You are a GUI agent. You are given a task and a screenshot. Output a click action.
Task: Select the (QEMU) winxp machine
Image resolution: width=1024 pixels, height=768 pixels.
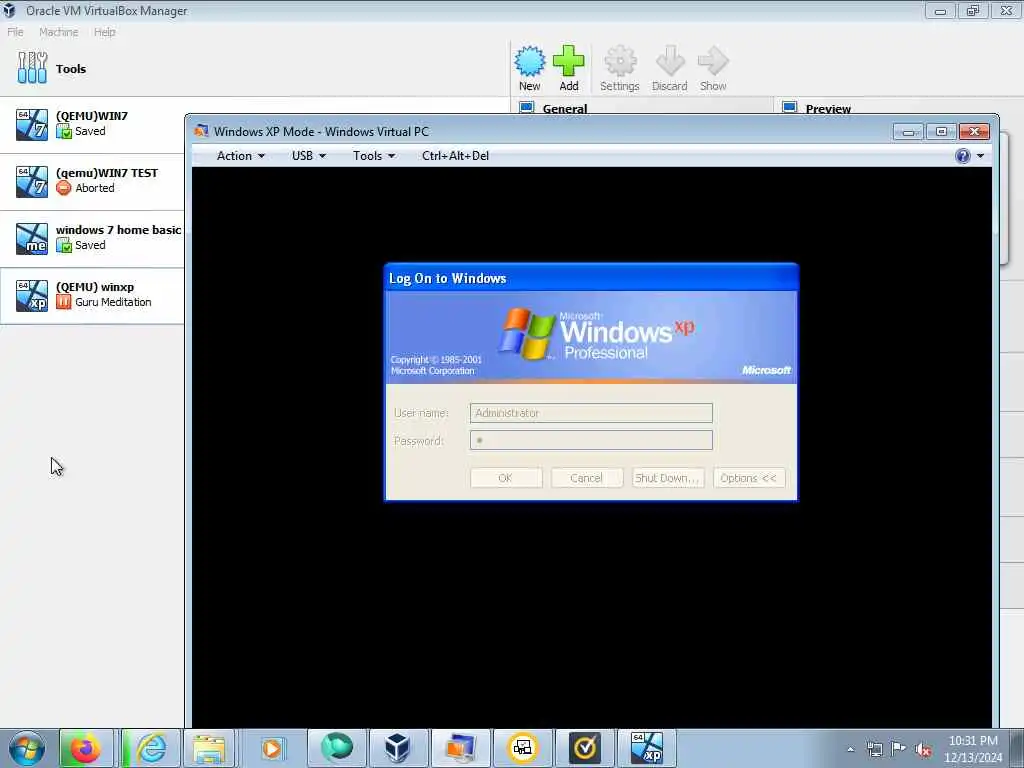coord(92,296)
